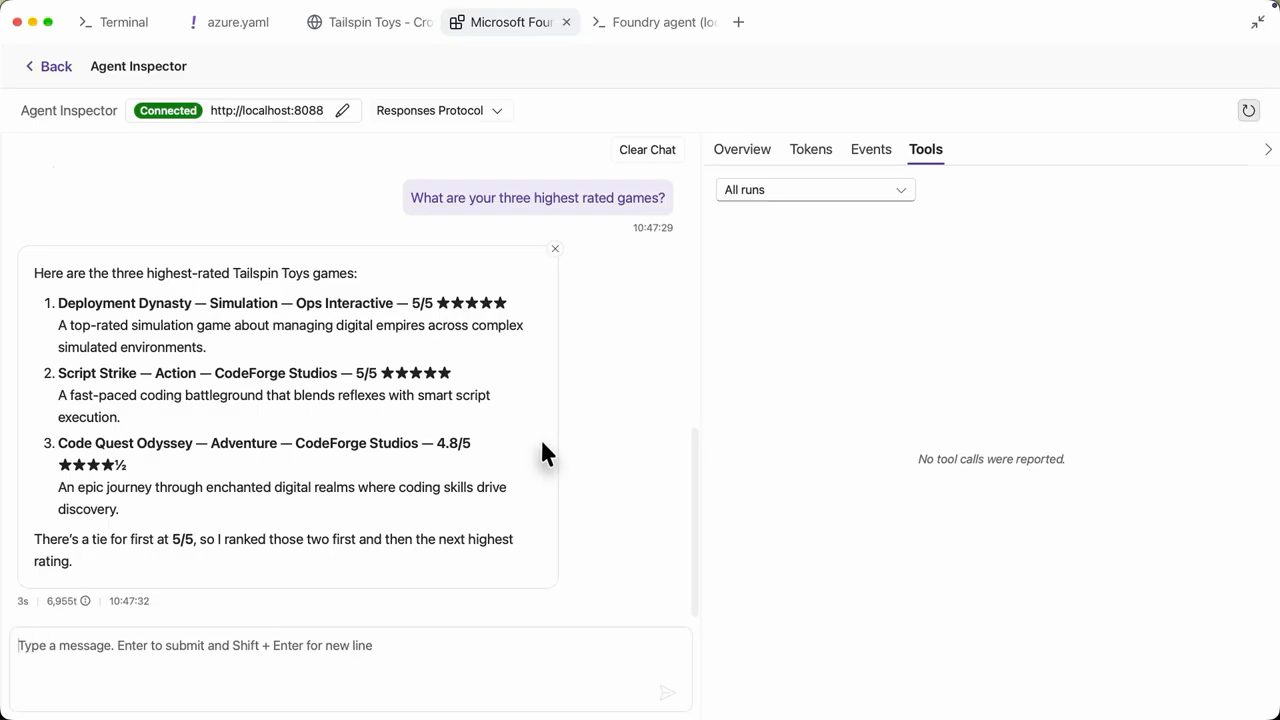Open a new tab with the plus icon

tap(739, 22)
